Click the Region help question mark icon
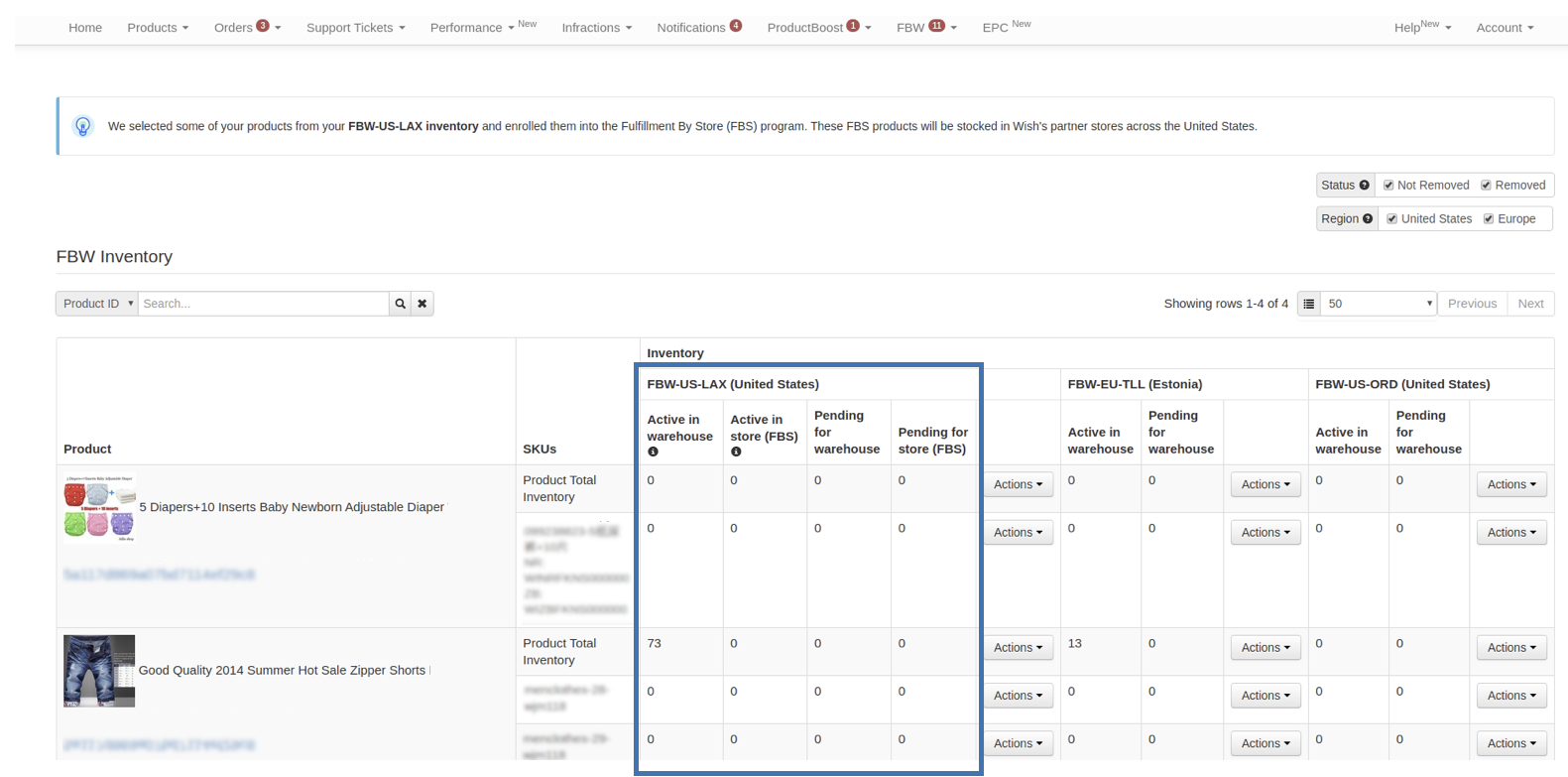 point(1368,219)
